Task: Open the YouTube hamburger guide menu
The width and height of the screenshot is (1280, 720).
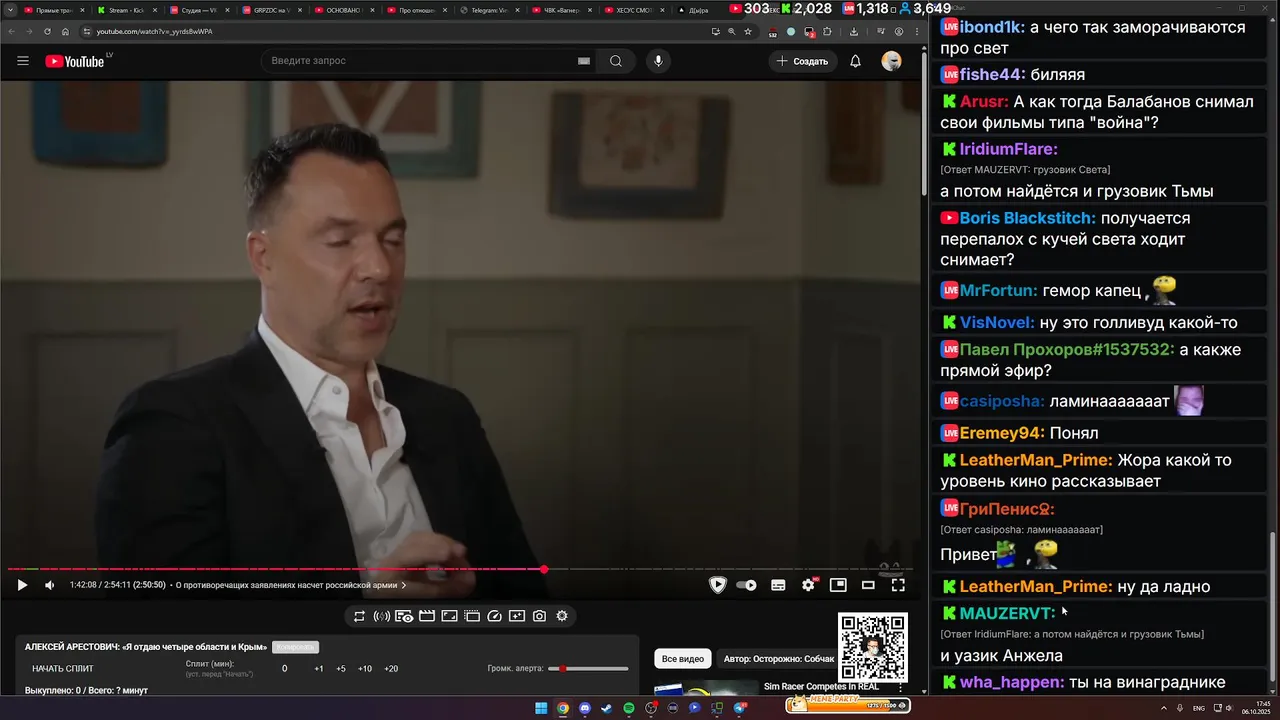Action: point(23,61)
